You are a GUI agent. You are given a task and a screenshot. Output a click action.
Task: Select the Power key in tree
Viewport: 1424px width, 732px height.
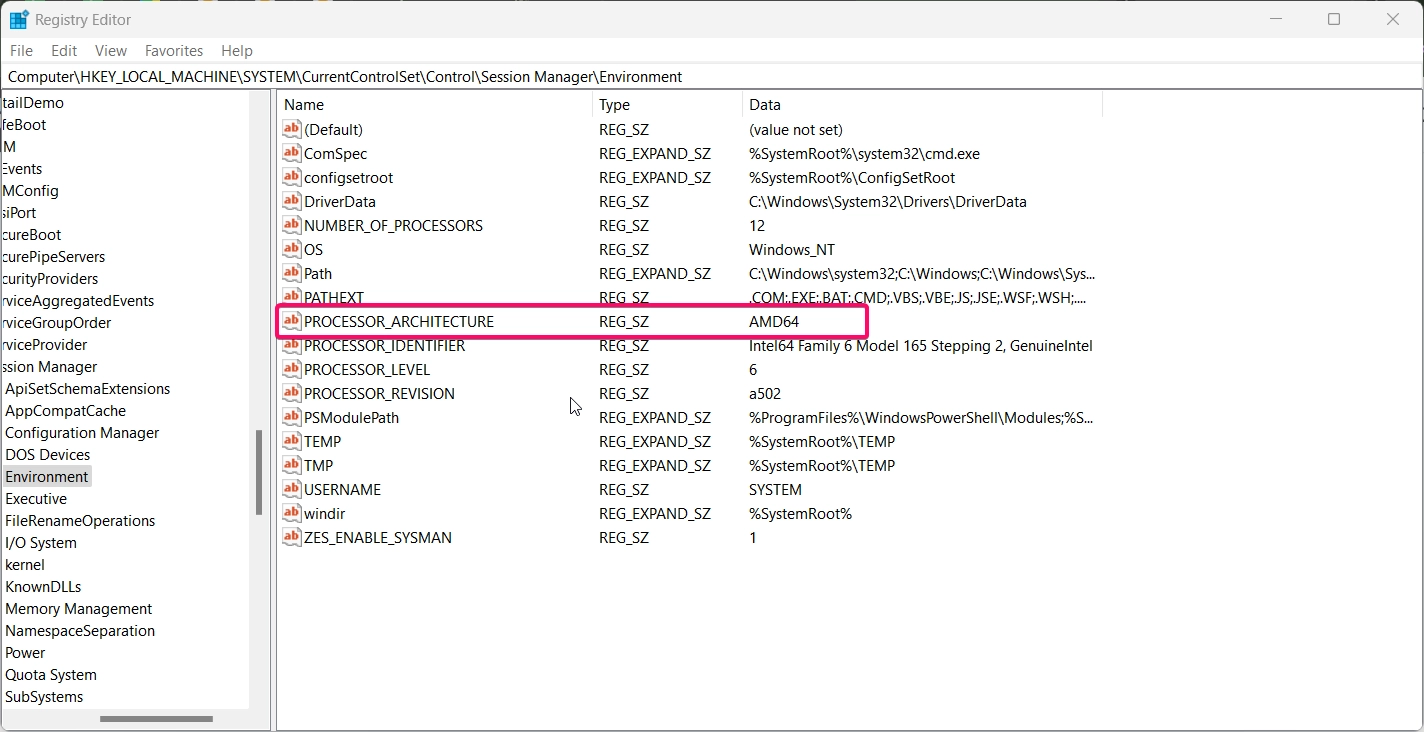coord(25,653)
